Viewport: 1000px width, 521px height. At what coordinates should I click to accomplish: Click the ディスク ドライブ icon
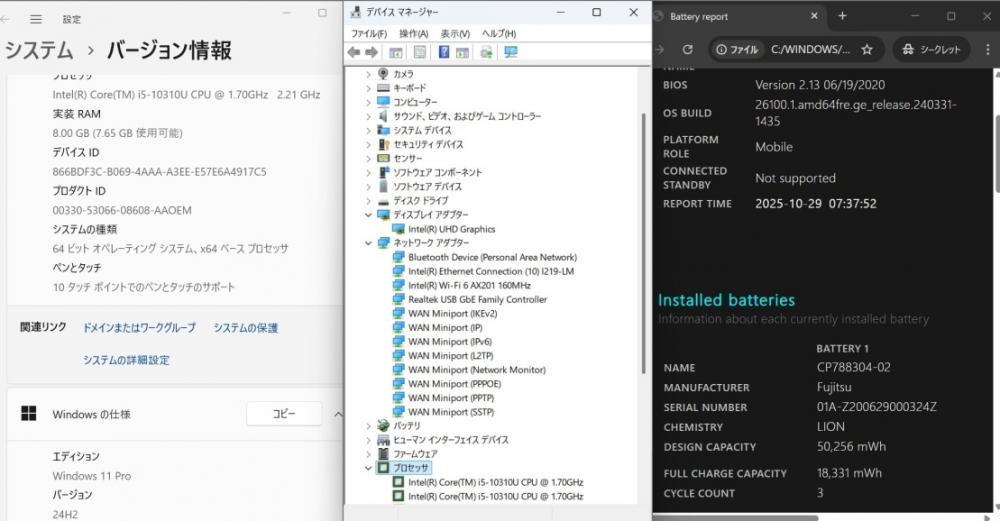click(383, 200)
